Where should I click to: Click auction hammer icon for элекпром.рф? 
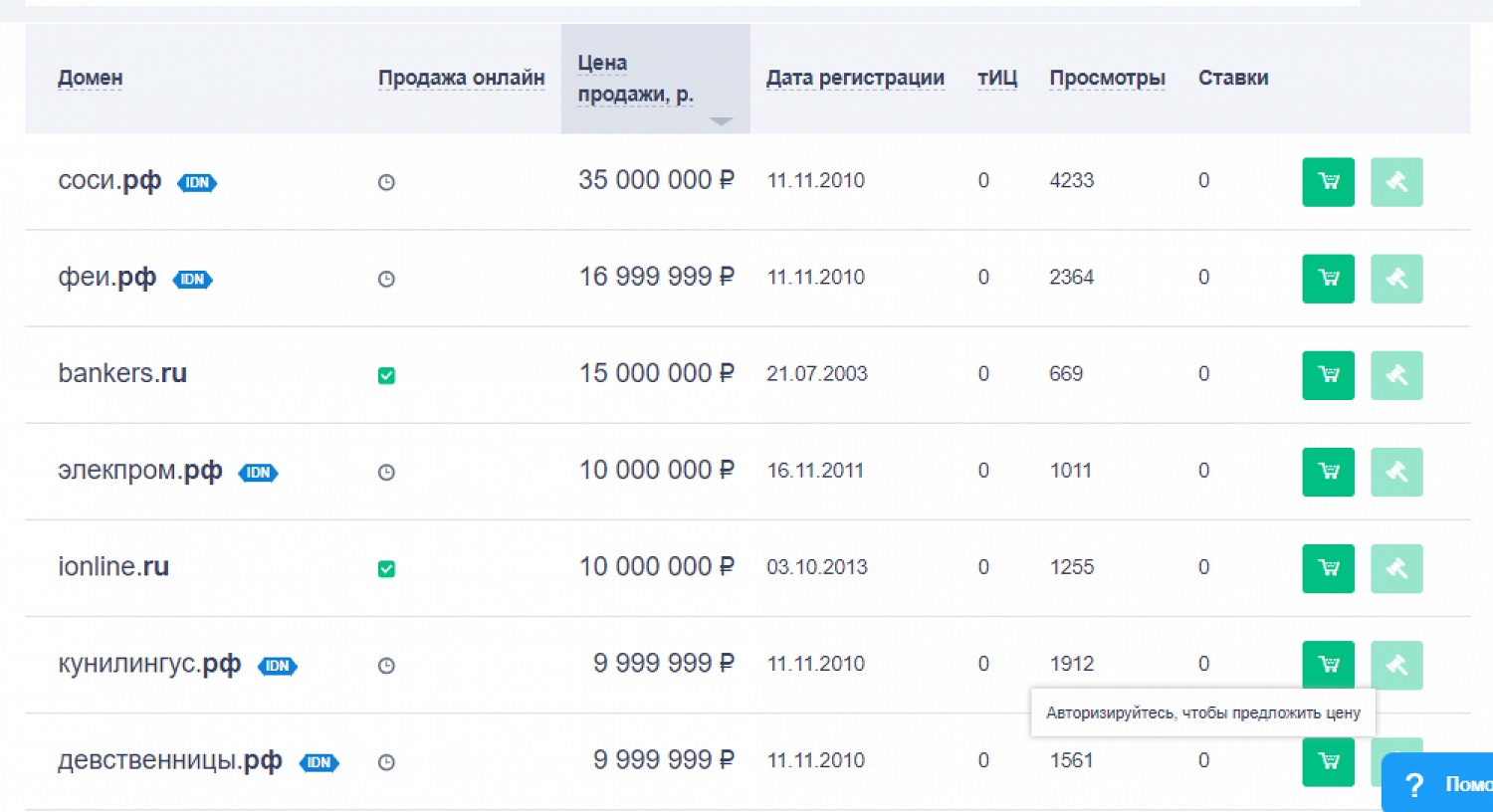[x=1396, y=472]
